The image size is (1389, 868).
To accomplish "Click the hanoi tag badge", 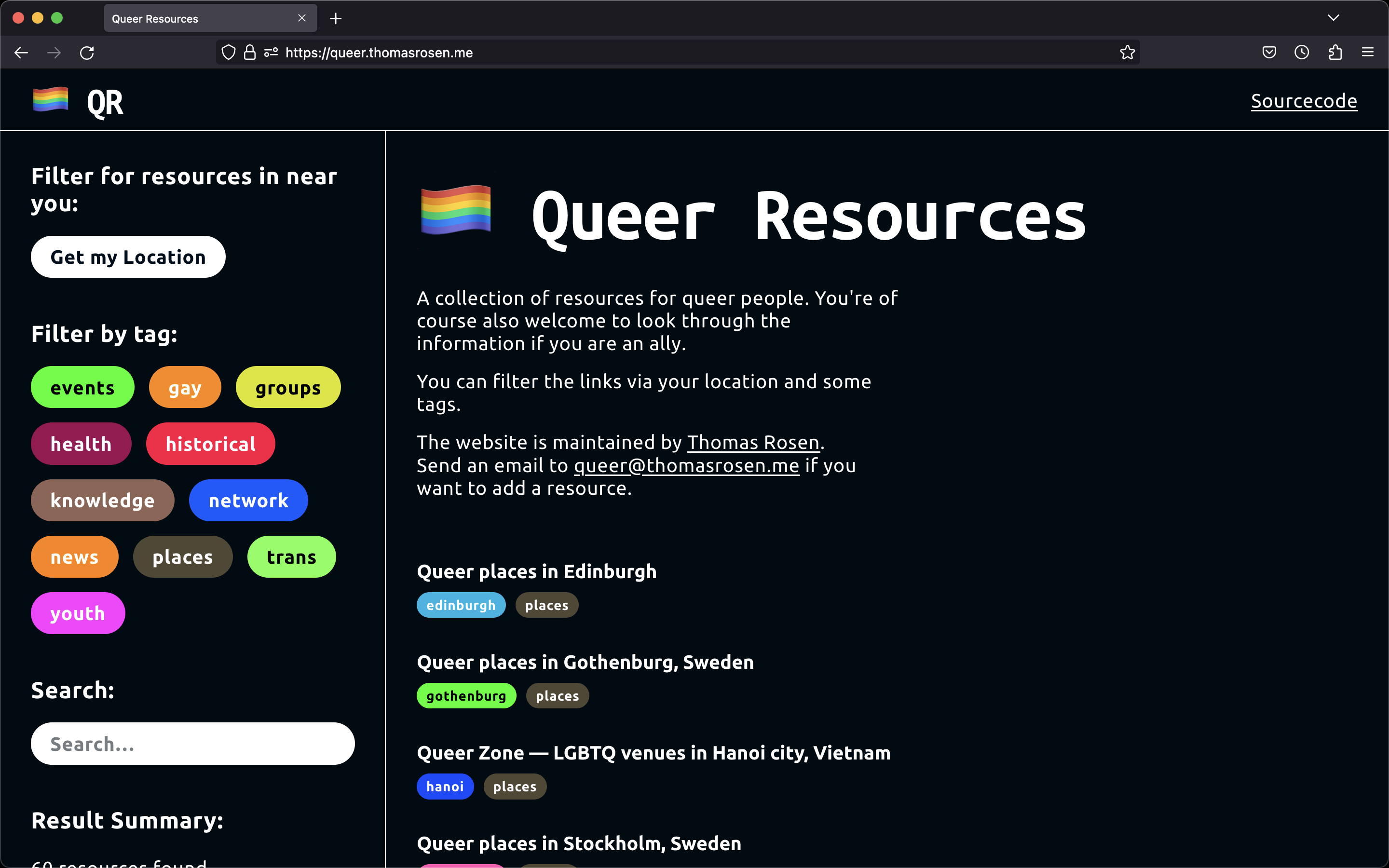I will click(445, 787).
